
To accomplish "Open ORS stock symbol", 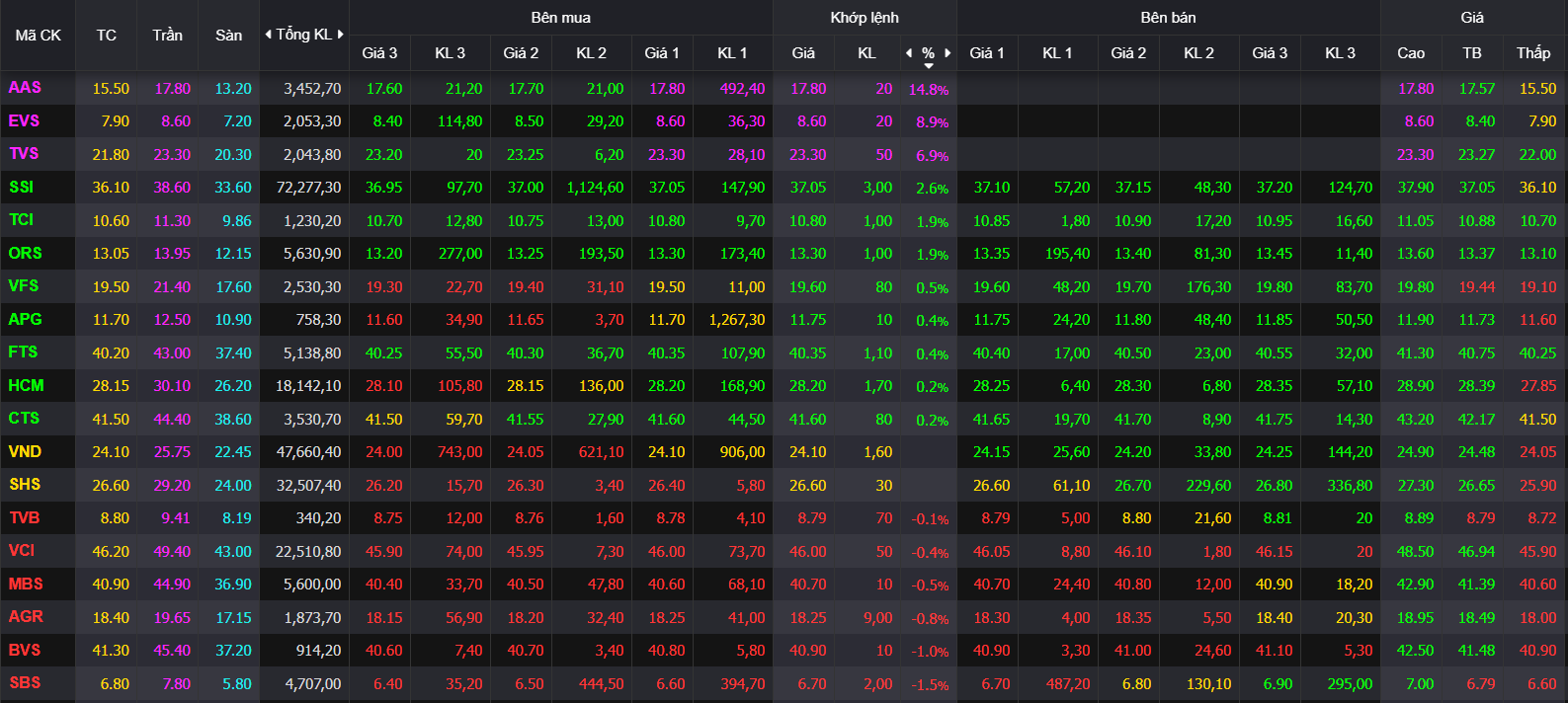I will coord(25,253).
